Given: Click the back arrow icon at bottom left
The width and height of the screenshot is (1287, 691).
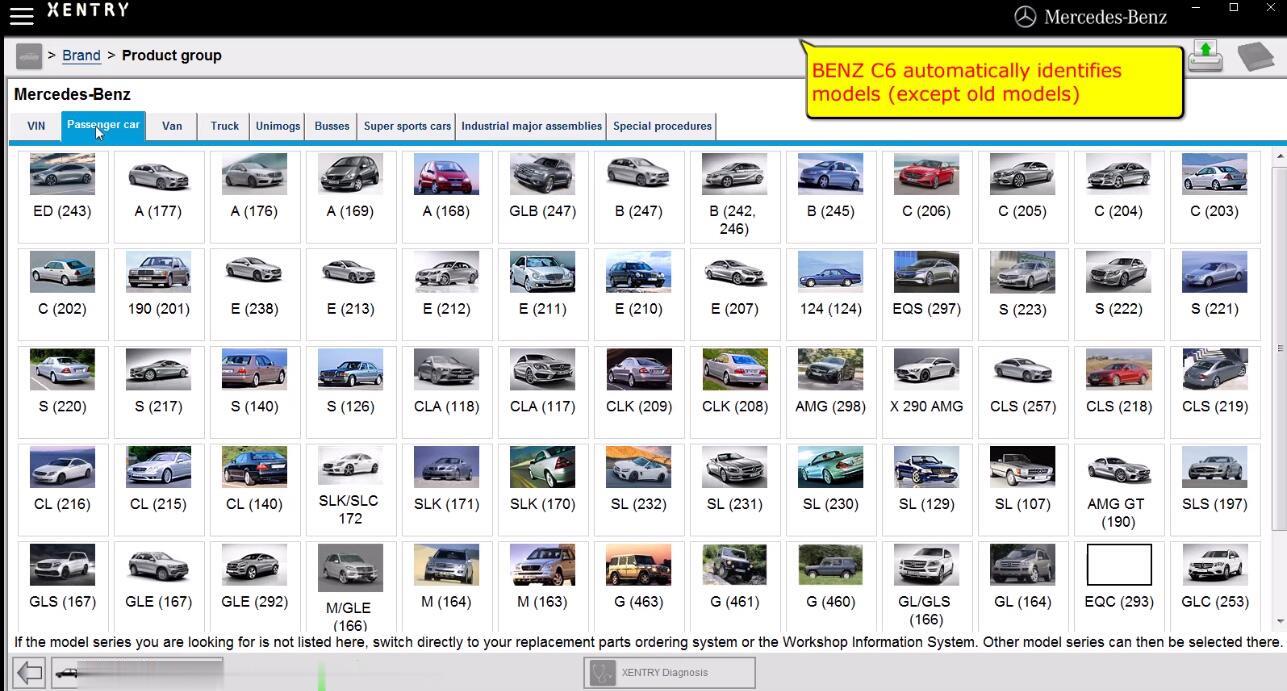Looking at the screenshot, I should (29, 673).
